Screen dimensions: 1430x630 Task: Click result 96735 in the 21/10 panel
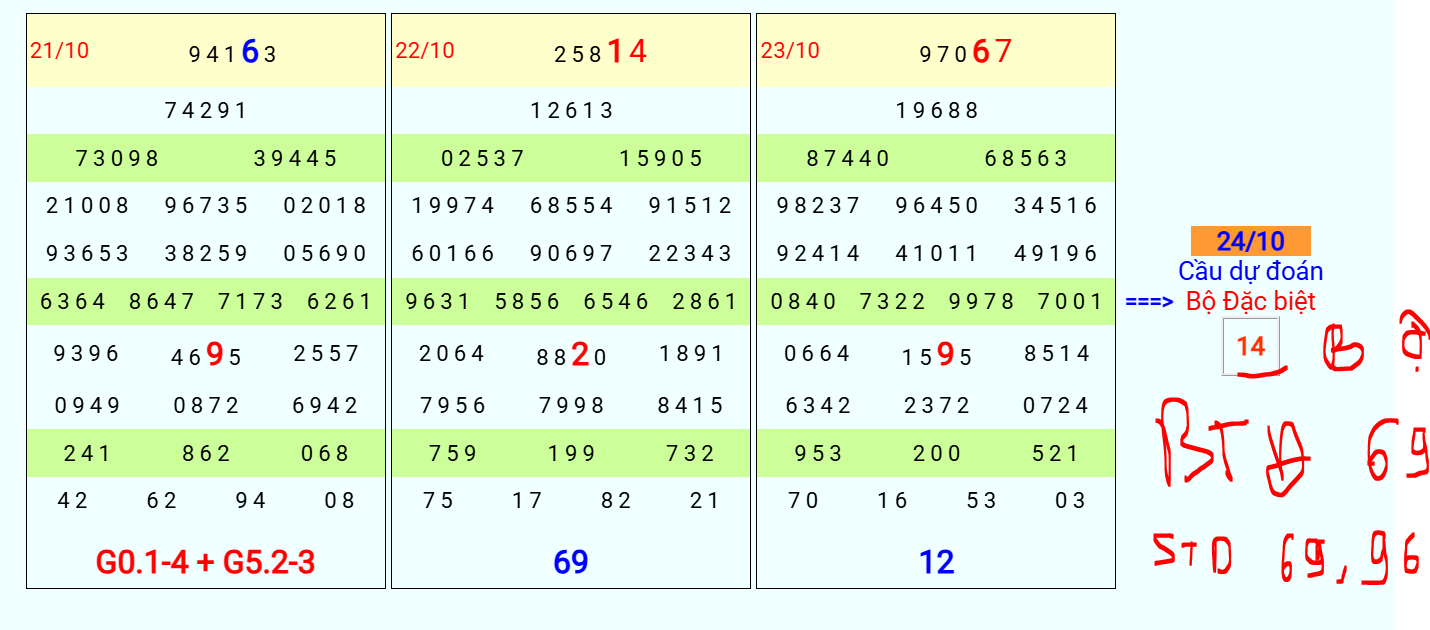click(x=207, y=206)
